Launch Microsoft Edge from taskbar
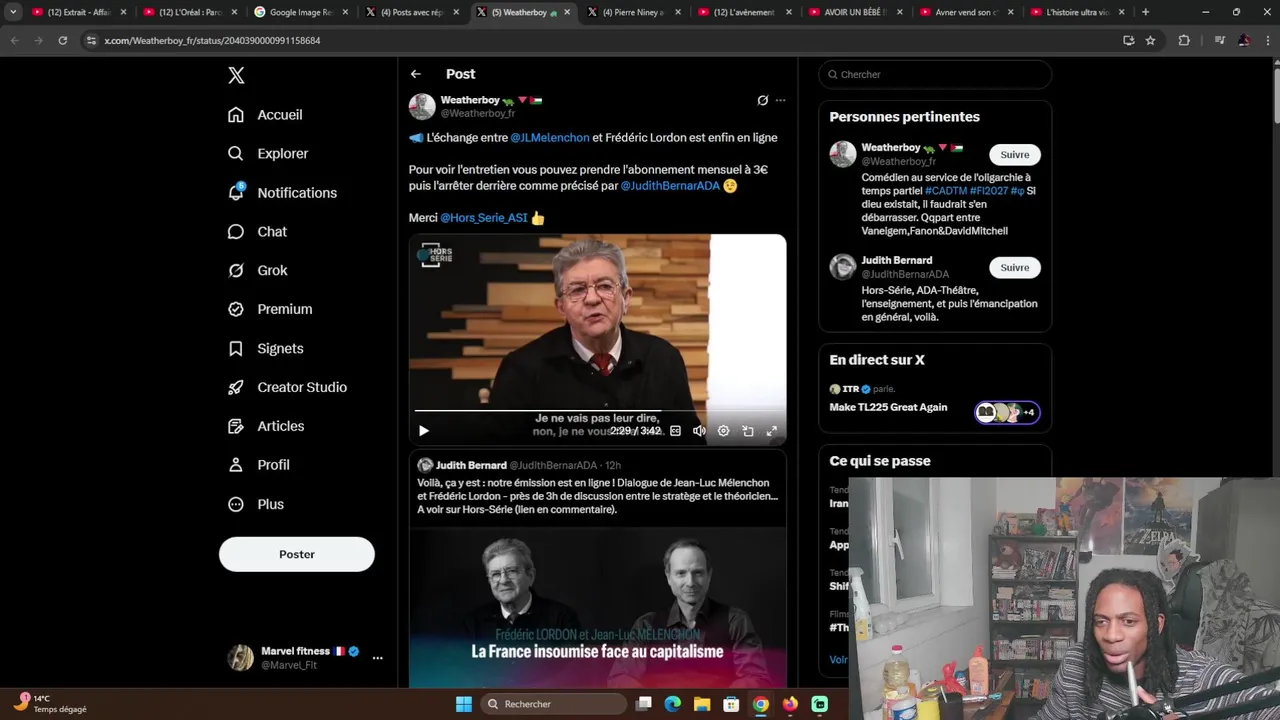The height and width of the screenshot is (720, 1280). (673, 704)
